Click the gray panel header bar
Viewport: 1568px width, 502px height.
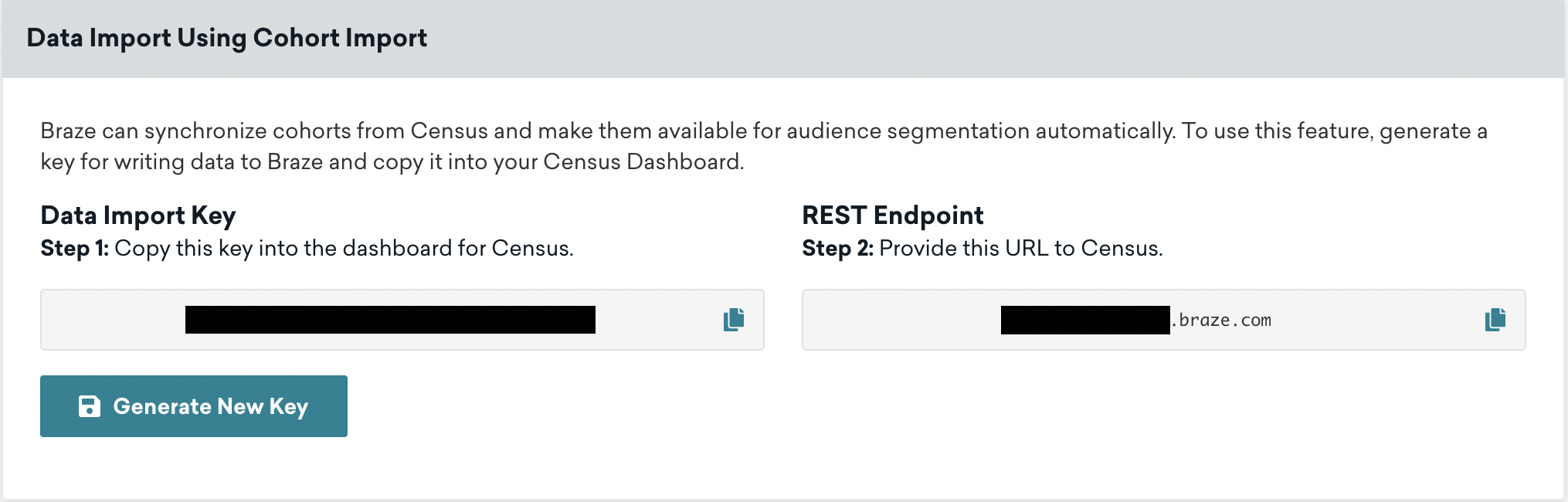pyautogui.click(x=927, y=39)
